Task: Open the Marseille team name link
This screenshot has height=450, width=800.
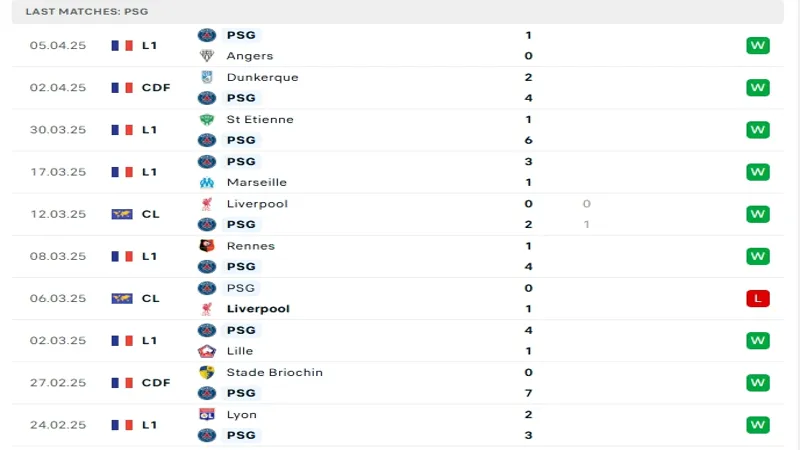Action: [x=257, y=182]
